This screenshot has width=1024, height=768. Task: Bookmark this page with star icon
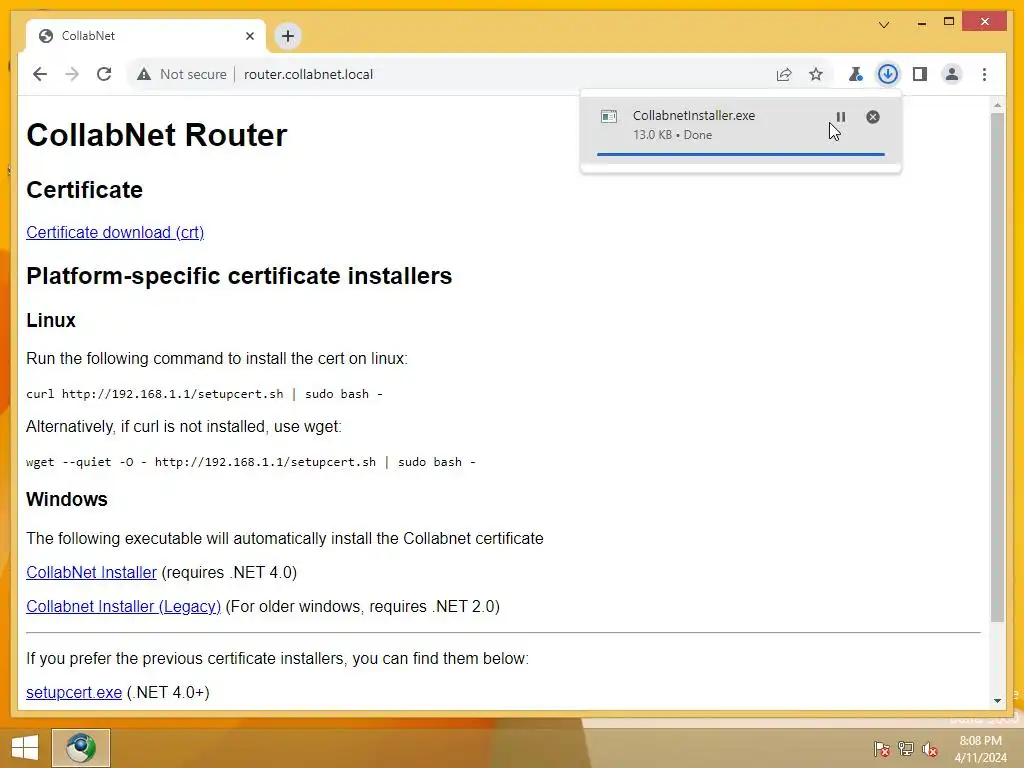pyautogui.click(x=816, y=74)
